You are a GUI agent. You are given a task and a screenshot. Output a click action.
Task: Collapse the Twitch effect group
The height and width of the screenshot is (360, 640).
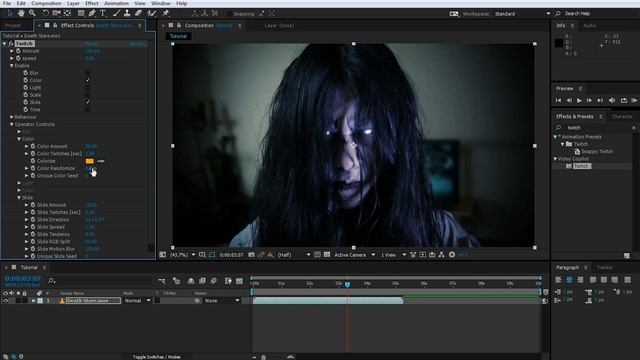(x=5, y=44)
